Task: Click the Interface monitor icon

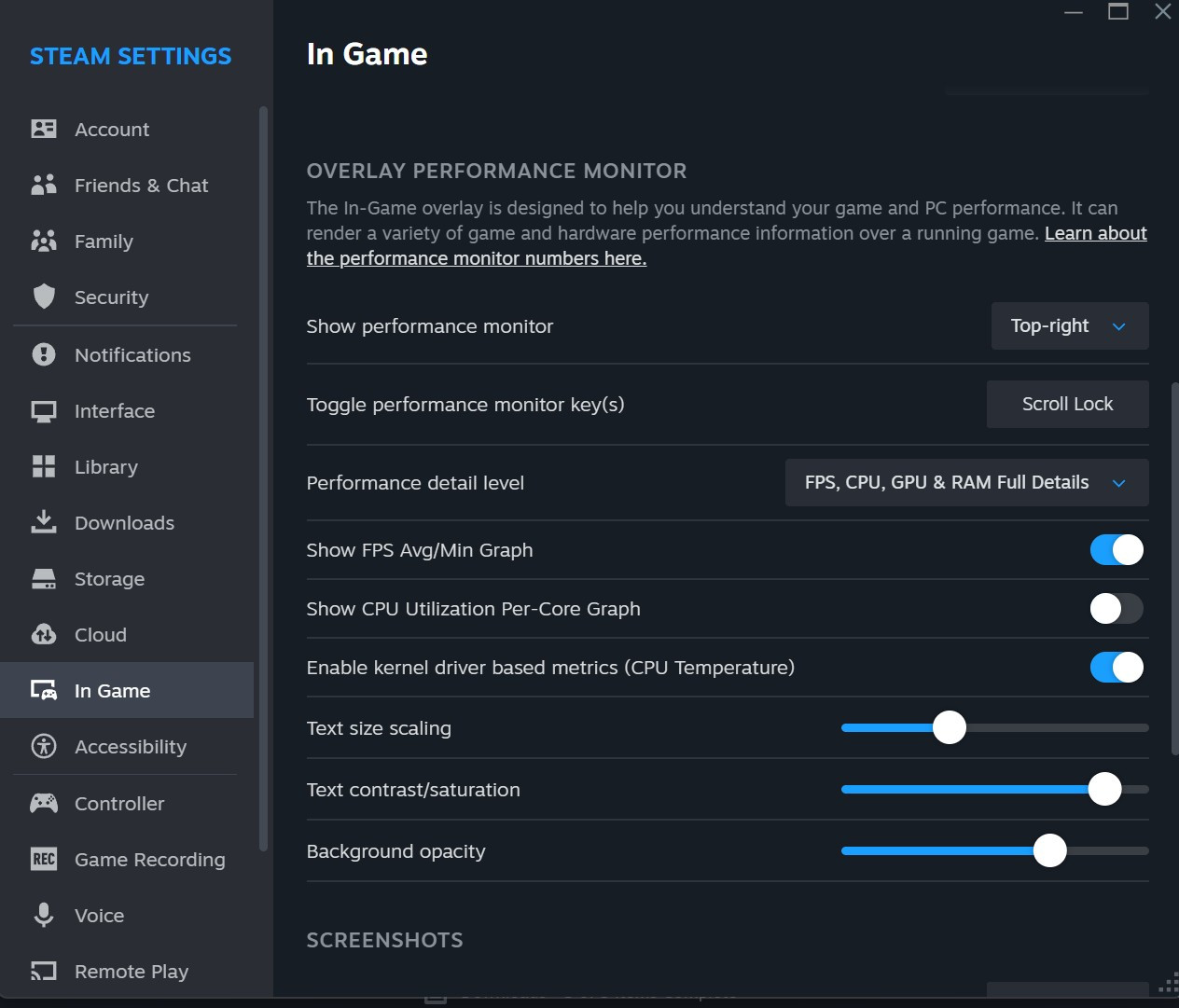Action: 44,411
